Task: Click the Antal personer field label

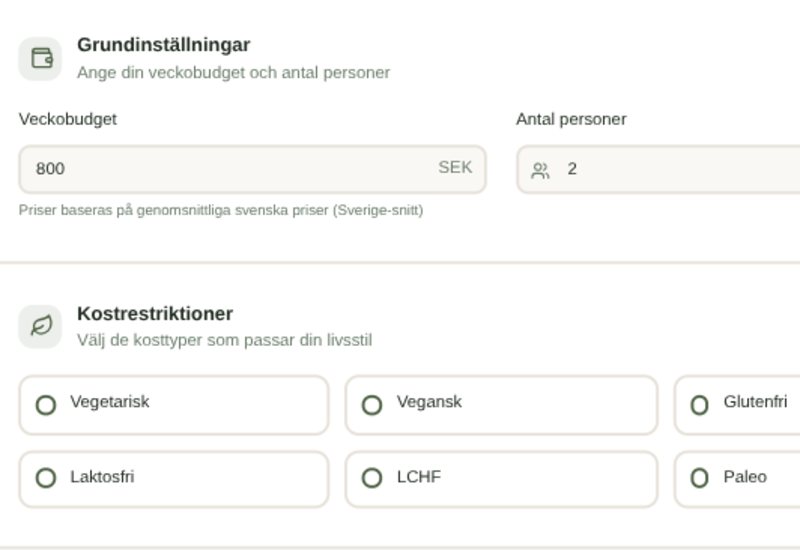Action: pos(571,119)
